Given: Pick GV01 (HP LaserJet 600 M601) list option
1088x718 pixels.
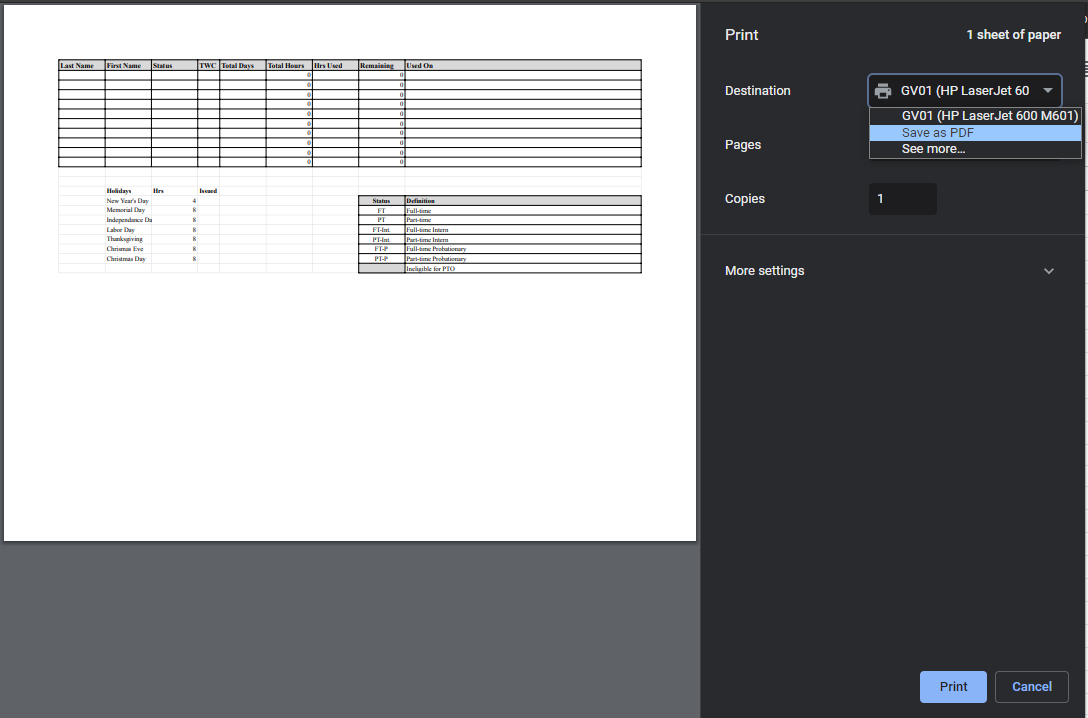Looking at the screenshot, I should (975, 116).
